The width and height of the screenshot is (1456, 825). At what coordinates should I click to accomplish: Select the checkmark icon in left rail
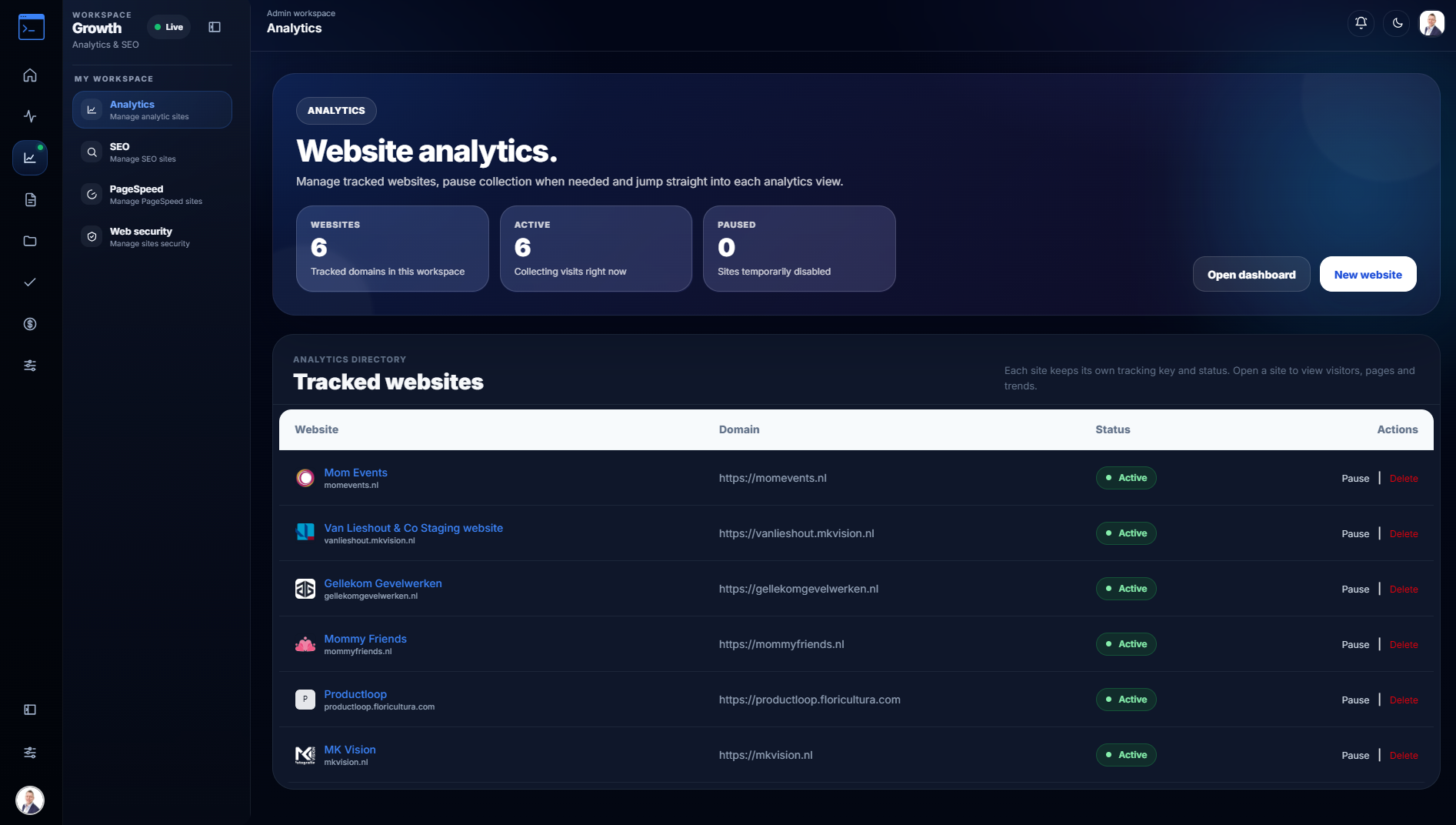[x=30, y=282]
